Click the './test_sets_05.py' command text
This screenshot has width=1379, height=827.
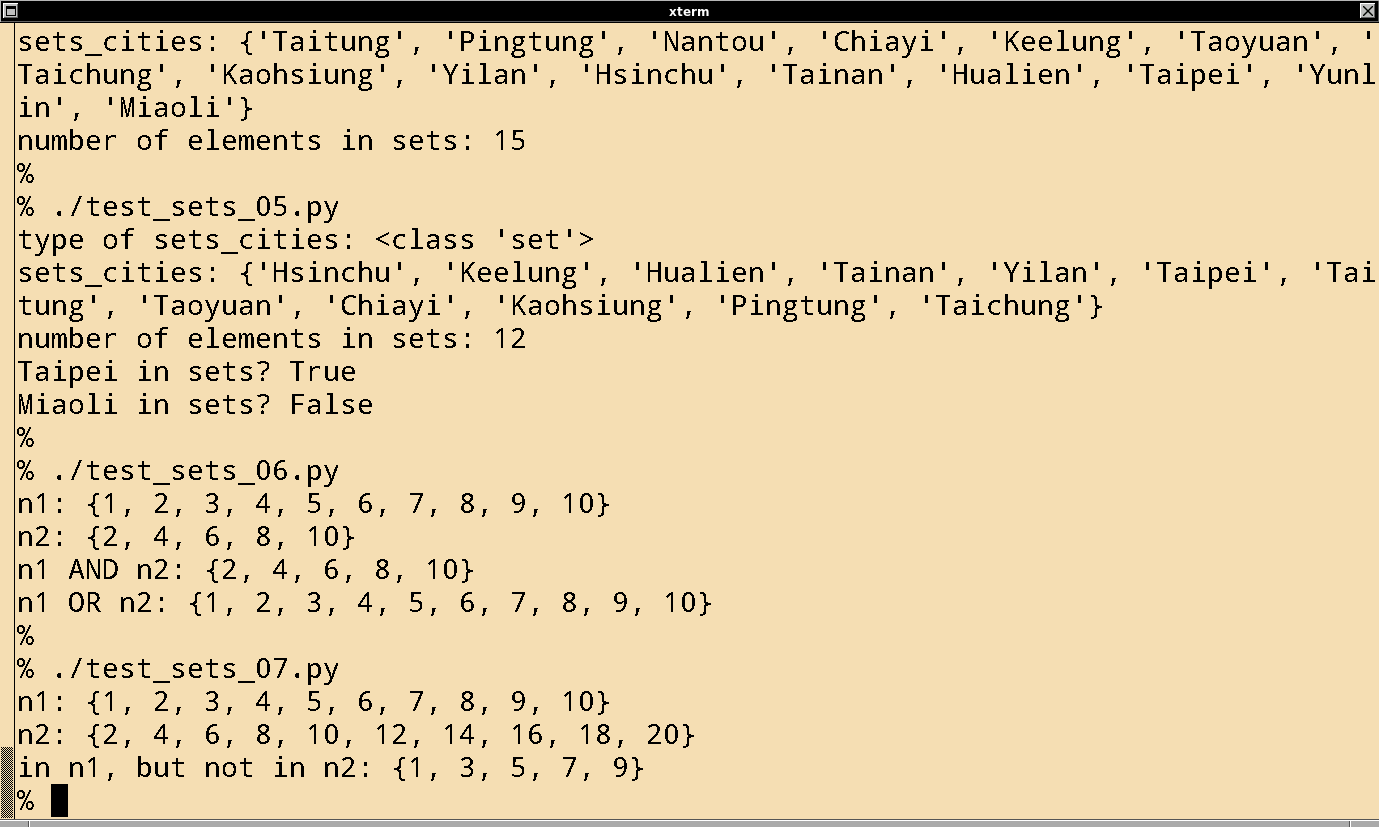coord(187,208)
